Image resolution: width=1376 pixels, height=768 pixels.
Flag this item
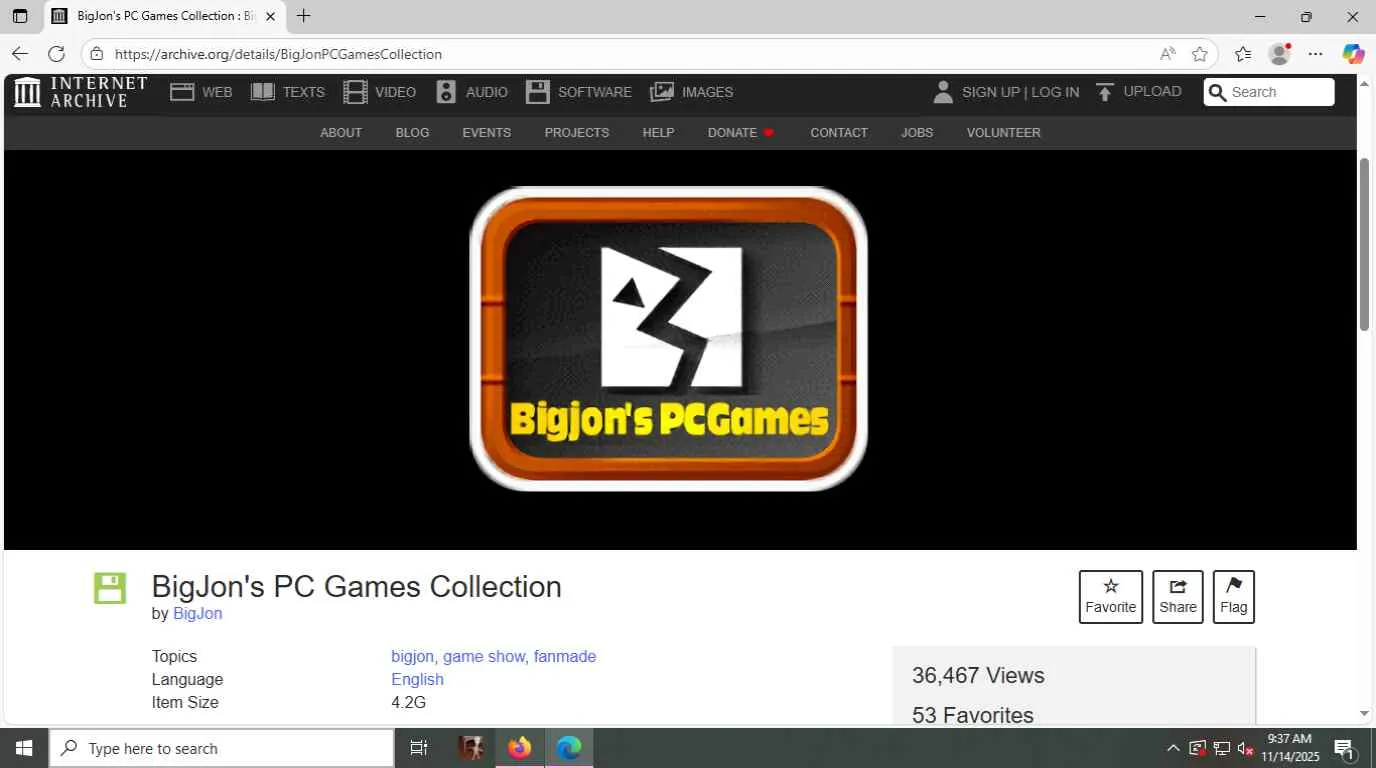click(1234, 597)
